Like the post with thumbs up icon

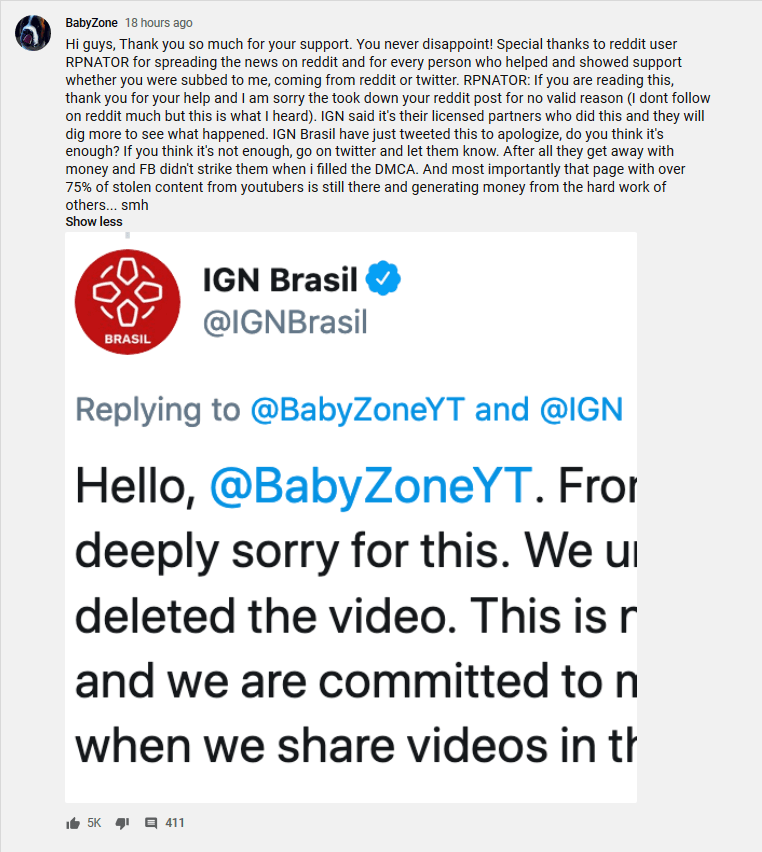(x=73, y=823)
